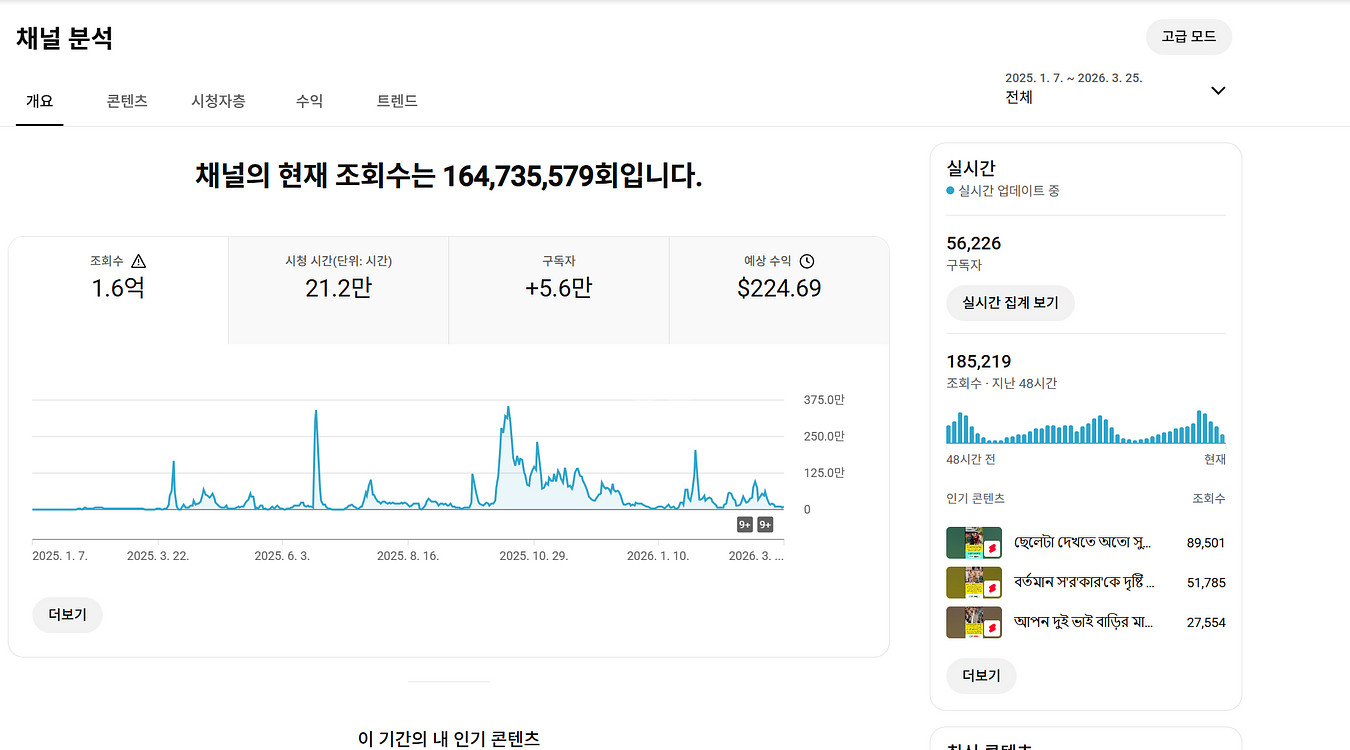Go to the 수익 tab
The height and width of the screenshot is (750, 1350).
(309, 101)
